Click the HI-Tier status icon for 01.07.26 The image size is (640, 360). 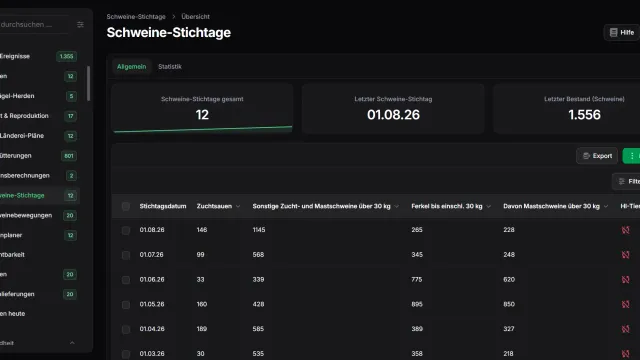tap(625, 255)
